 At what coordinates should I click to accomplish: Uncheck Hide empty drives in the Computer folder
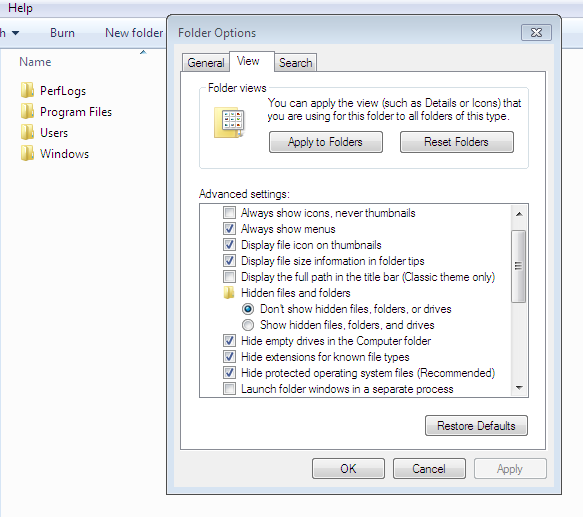pyautogui.click(x=229, y=341)
